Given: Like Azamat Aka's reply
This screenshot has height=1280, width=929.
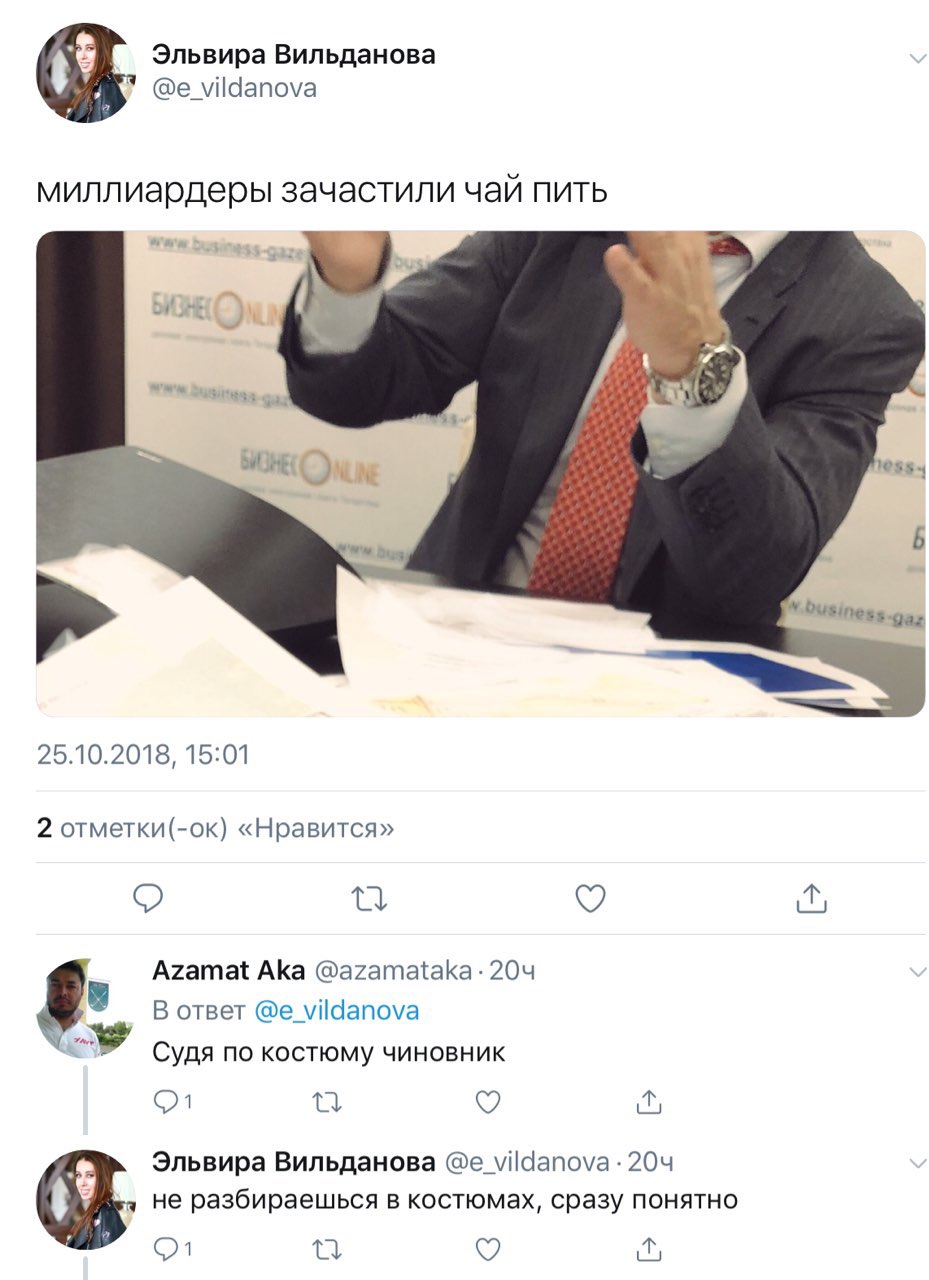Looking at the screenshot, I should click(x=487, y=1102).
